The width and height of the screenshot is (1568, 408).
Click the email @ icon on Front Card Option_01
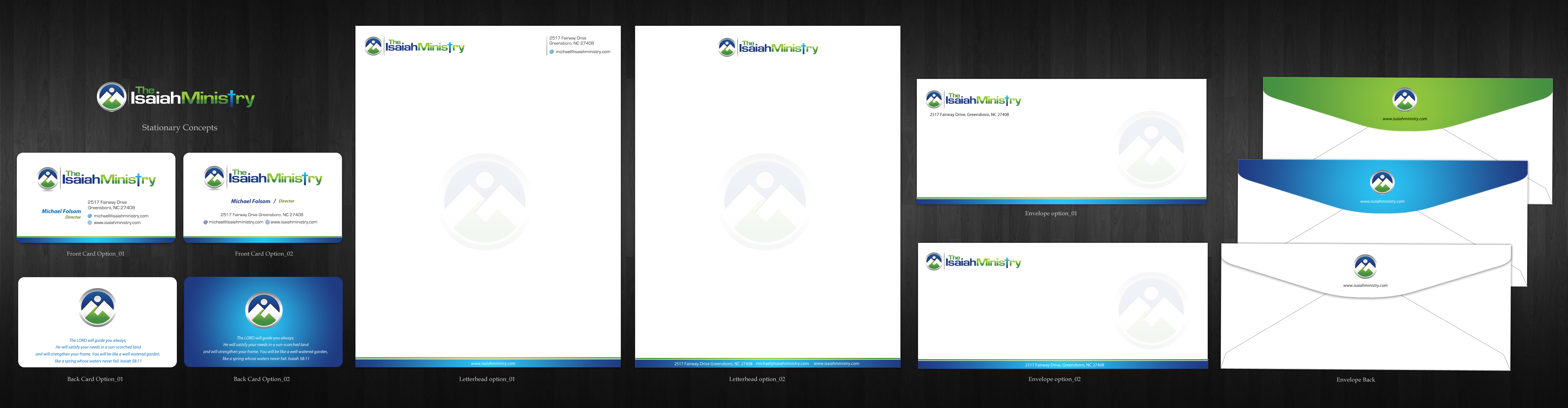[90, 216]
